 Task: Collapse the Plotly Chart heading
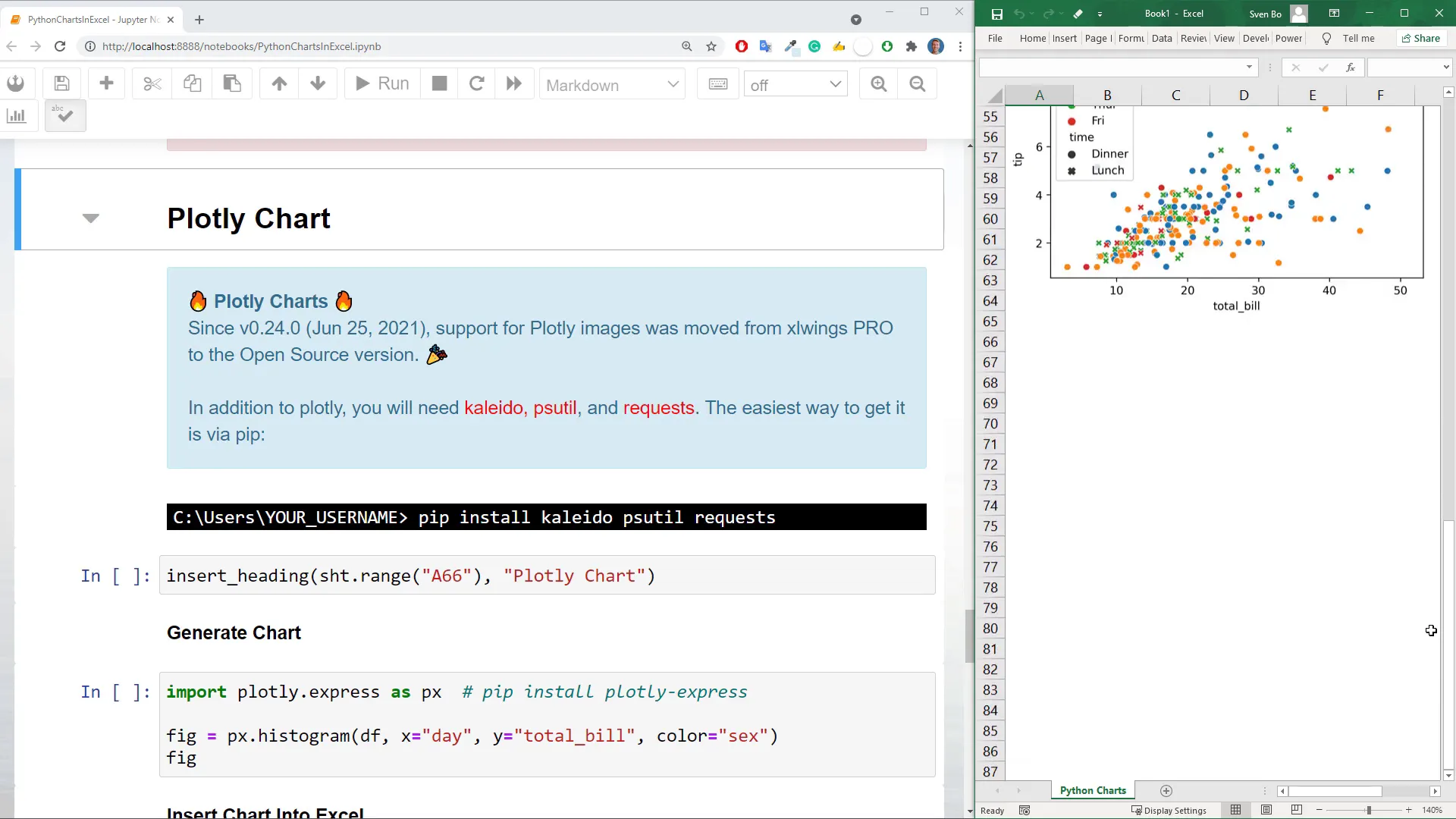point(90,218)
